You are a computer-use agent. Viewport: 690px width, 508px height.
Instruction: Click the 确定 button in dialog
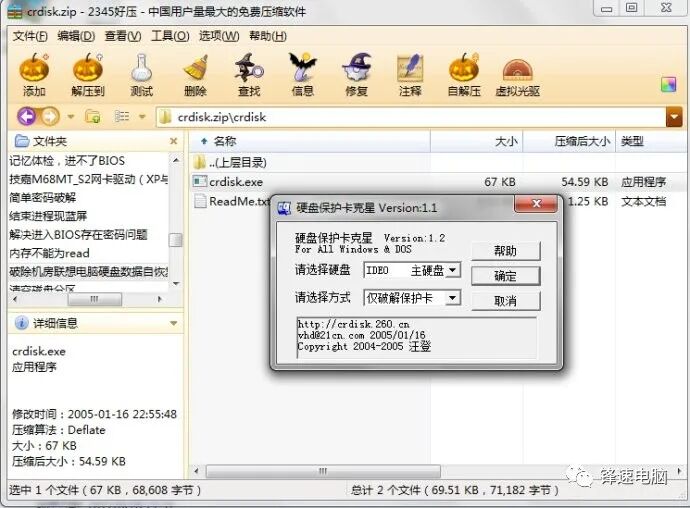coord(505,276)
